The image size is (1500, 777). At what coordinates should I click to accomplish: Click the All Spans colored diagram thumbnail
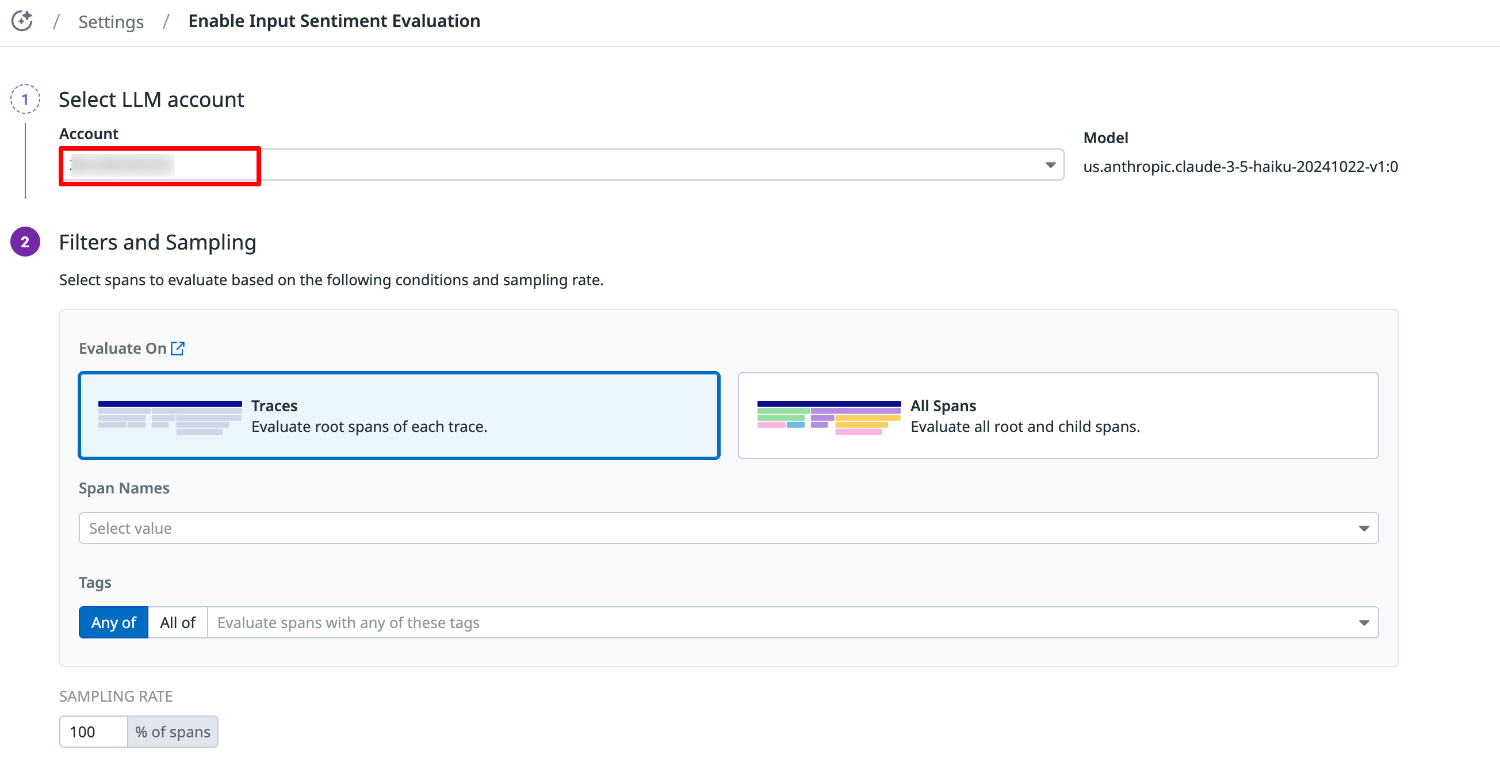click(829, 416)
